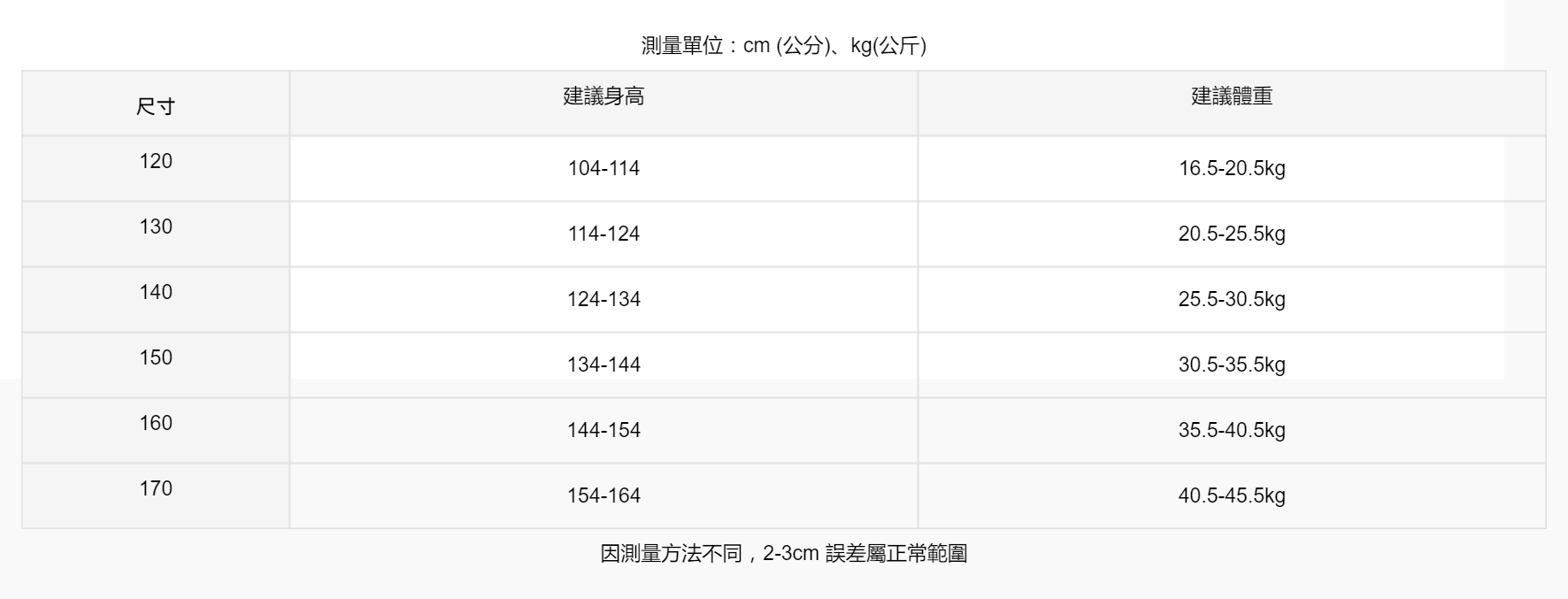Click the 124-134 height cell

(603, 299)
